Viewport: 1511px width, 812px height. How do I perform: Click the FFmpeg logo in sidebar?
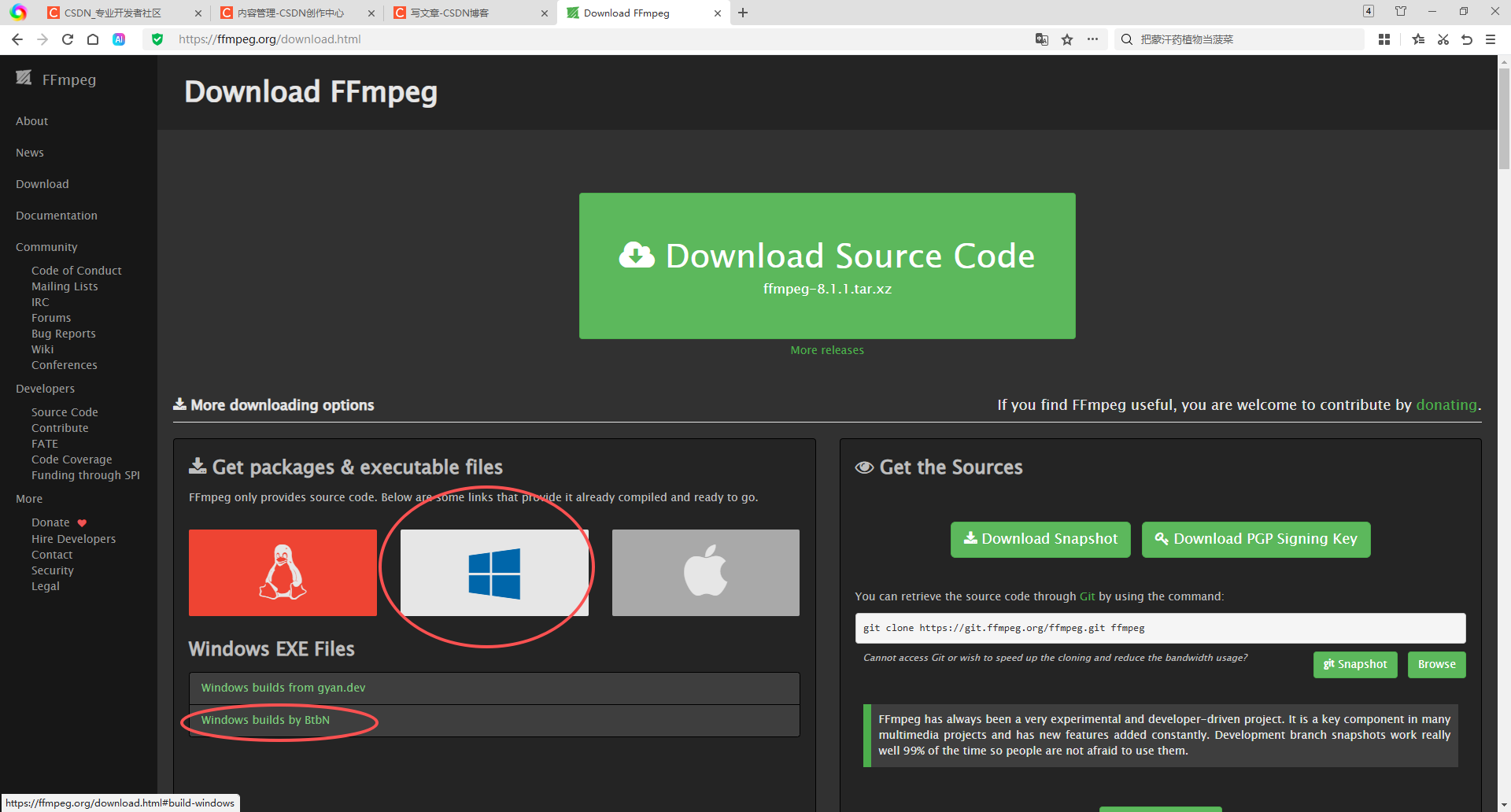tap(24, 77)
